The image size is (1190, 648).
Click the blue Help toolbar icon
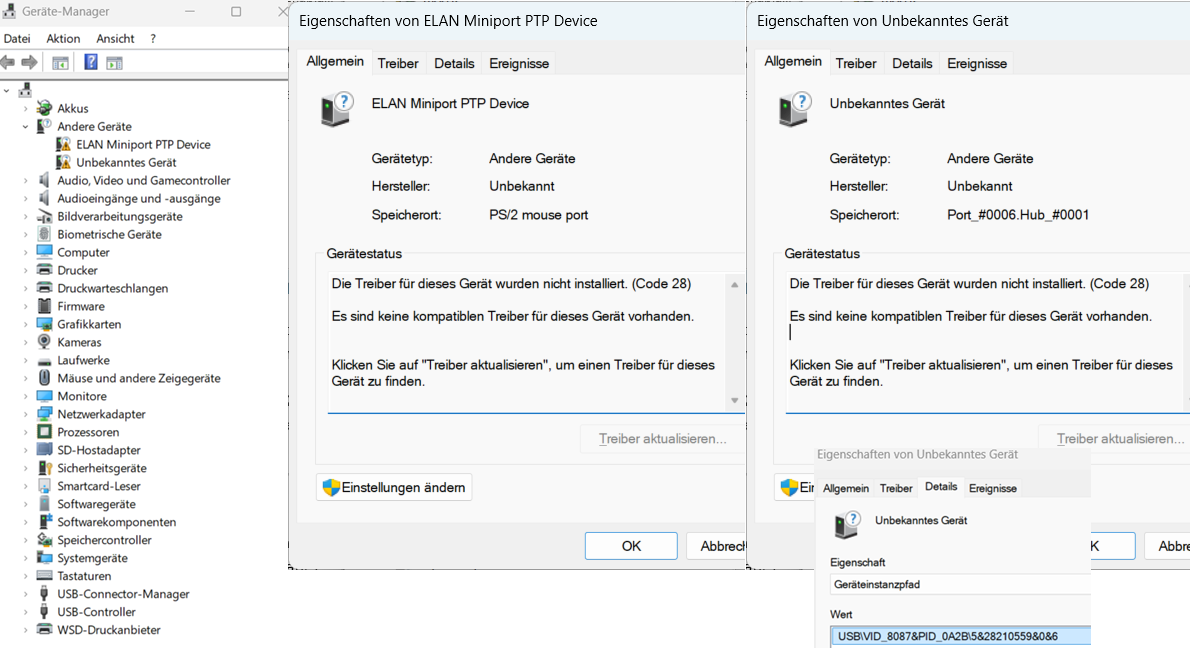click(90, 62)
